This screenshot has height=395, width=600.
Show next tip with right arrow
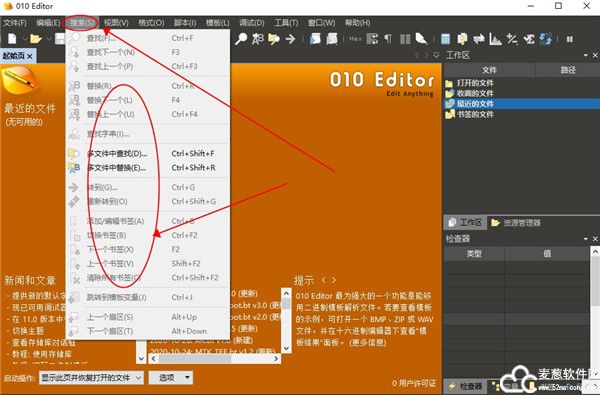pyautogui.click(x=334, y=280)
